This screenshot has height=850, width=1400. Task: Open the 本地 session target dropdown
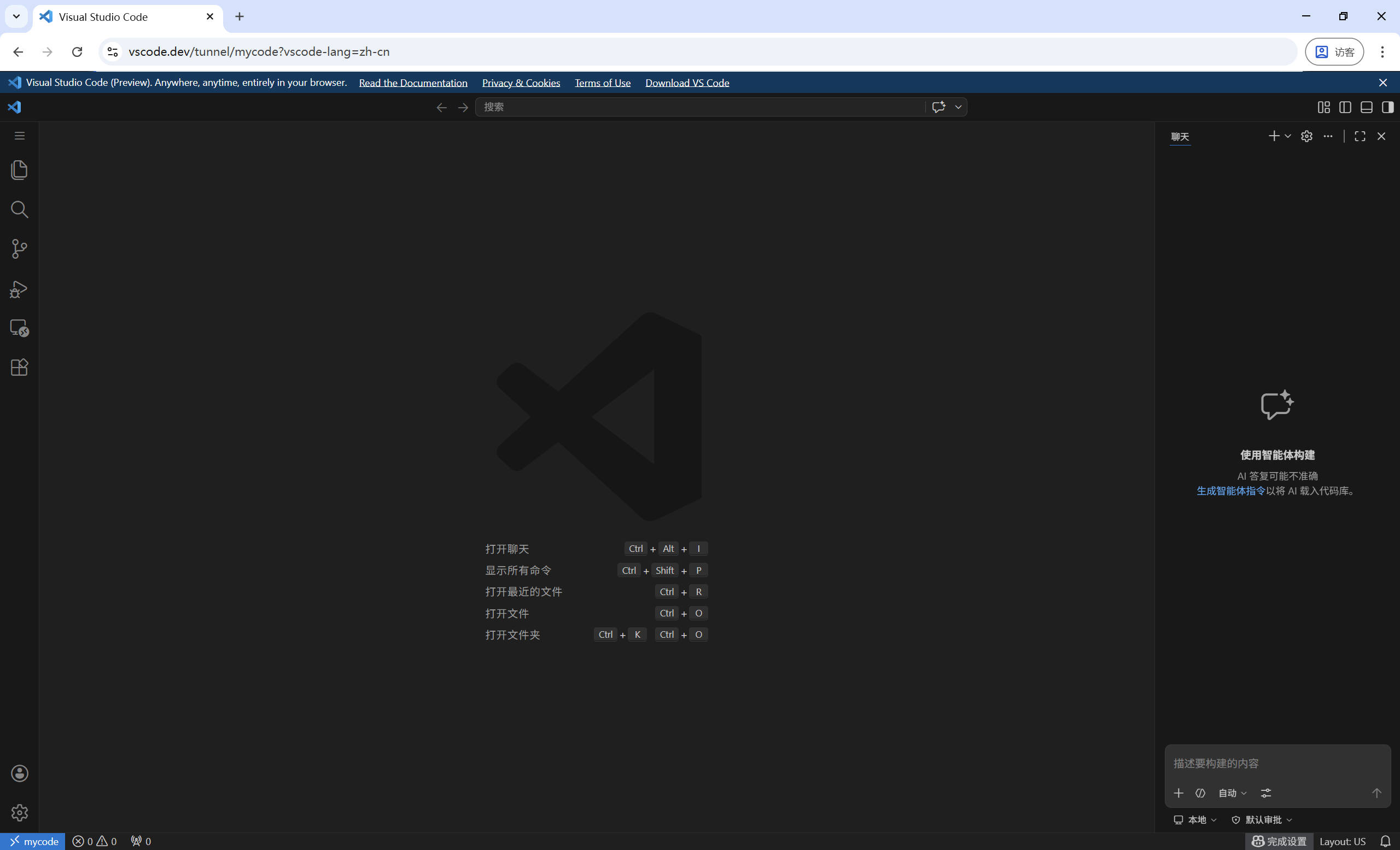click(1195, 819)
